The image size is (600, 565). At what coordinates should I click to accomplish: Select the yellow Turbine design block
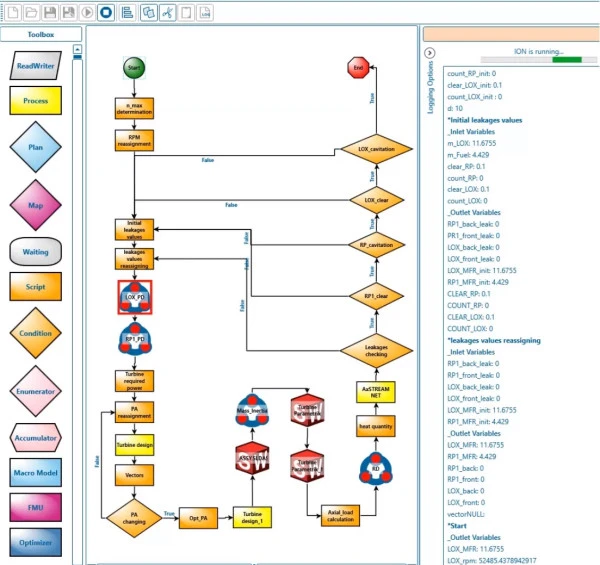pyautogui.click(x=134, y=445)
